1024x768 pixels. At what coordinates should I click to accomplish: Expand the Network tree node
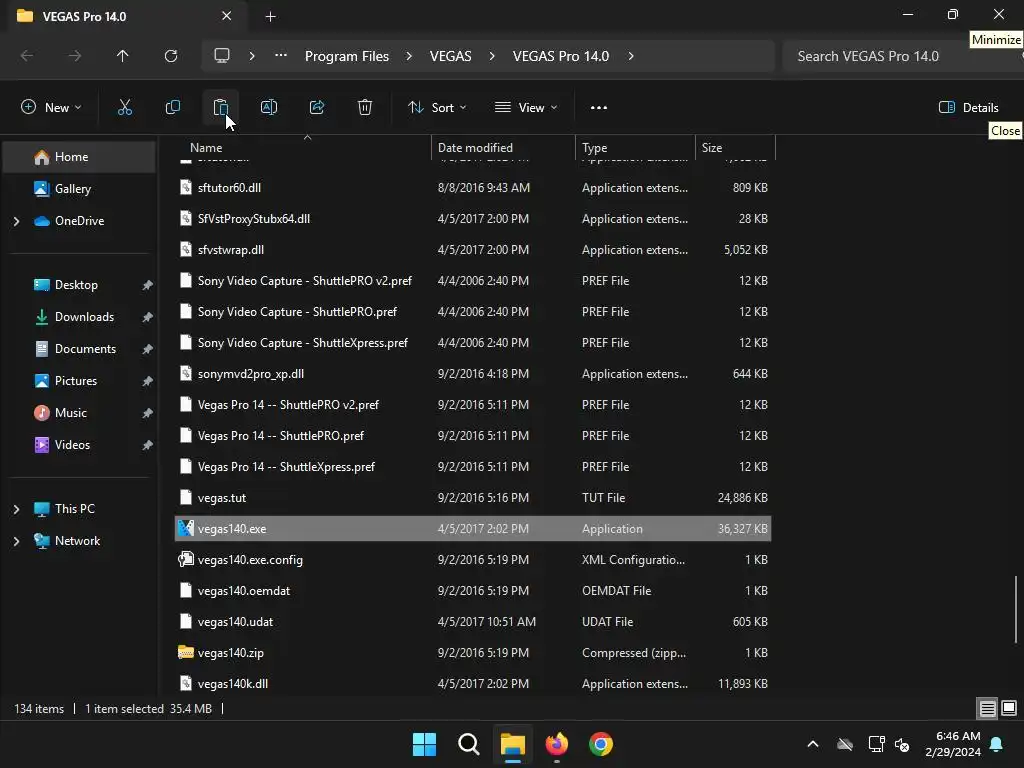[x=16, y=541]
